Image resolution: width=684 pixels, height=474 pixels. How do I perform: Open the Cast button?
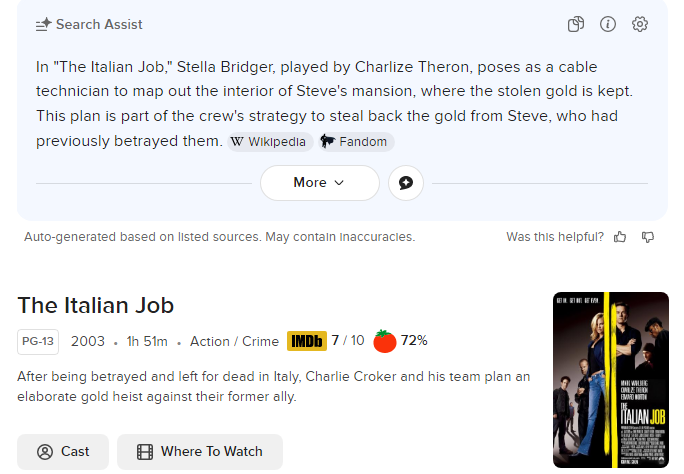pos(63,452)
